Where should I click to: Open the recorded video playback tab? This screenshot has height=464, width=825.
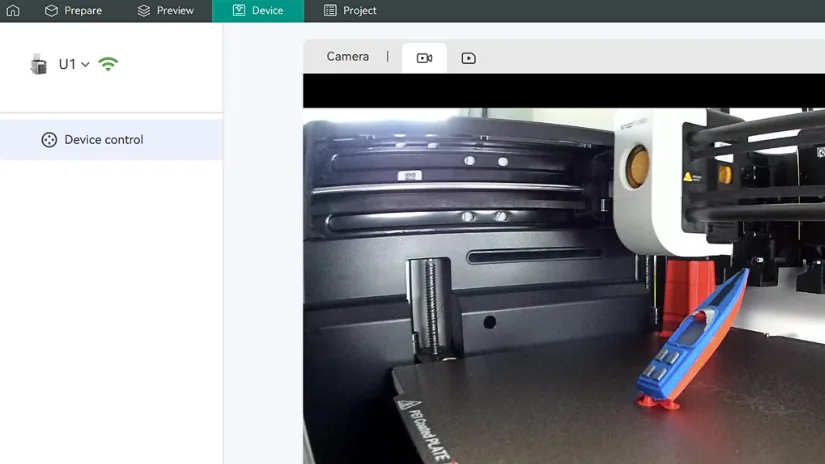click(468, 58)
